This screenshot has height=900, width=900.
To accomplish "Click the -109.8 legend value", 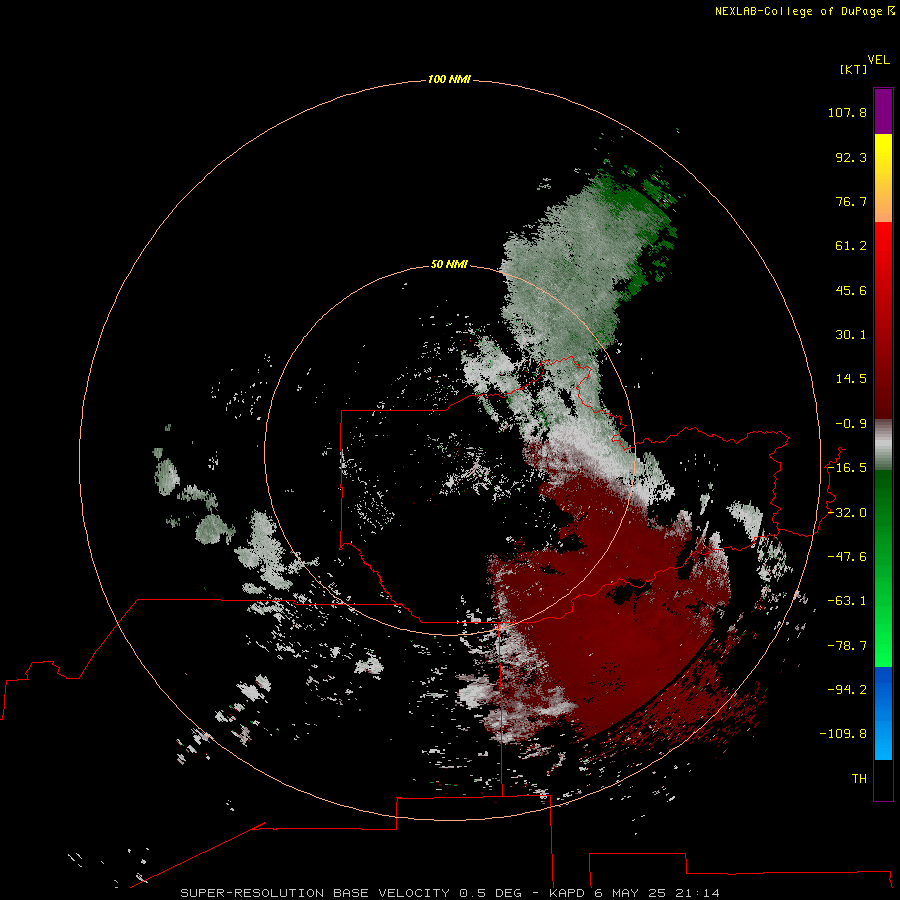I will click(x=843, y=734).
